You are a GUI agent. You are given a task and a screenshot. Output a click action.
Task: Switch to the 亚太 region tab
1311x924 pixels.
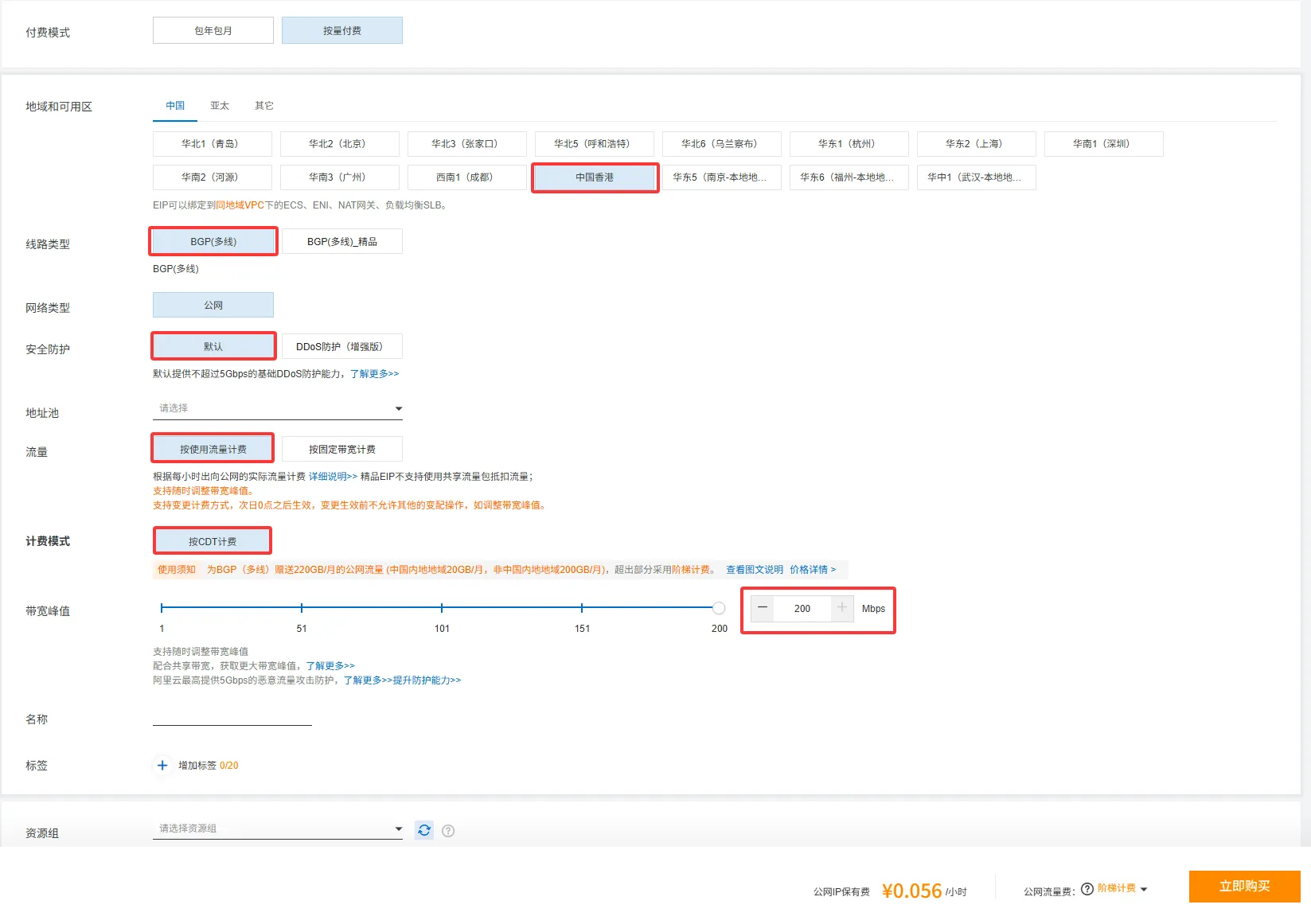click(220, 106)
